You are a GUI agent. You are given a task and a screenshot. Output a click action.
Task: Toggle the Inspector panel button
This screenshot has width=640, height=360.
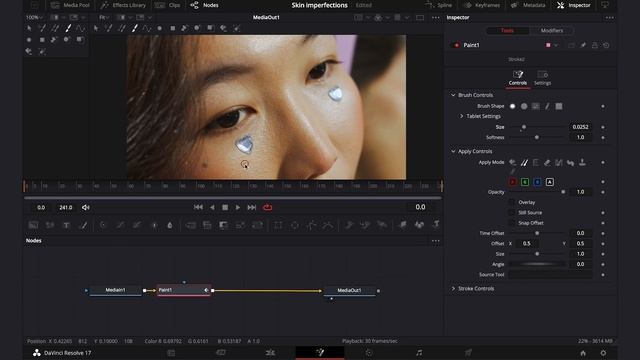pos(574,5)
